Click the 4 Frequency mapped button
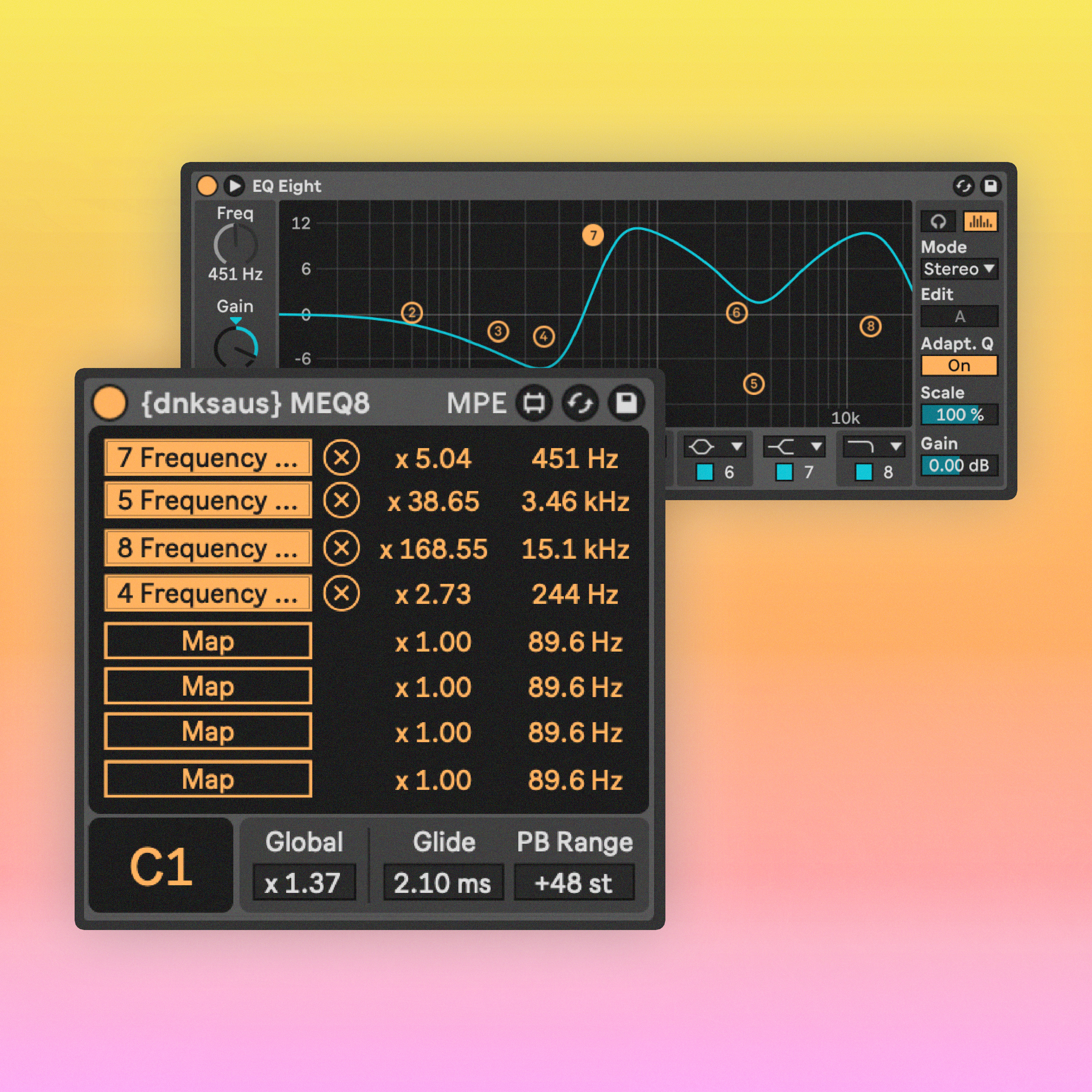This screenshot has height=1092, width=1092. pyautogui.click(x=208, y=593)
